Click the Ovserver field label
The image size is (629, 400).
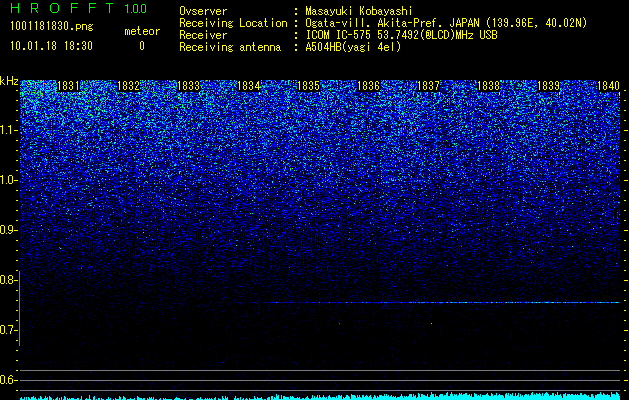(x=203, y=11)
